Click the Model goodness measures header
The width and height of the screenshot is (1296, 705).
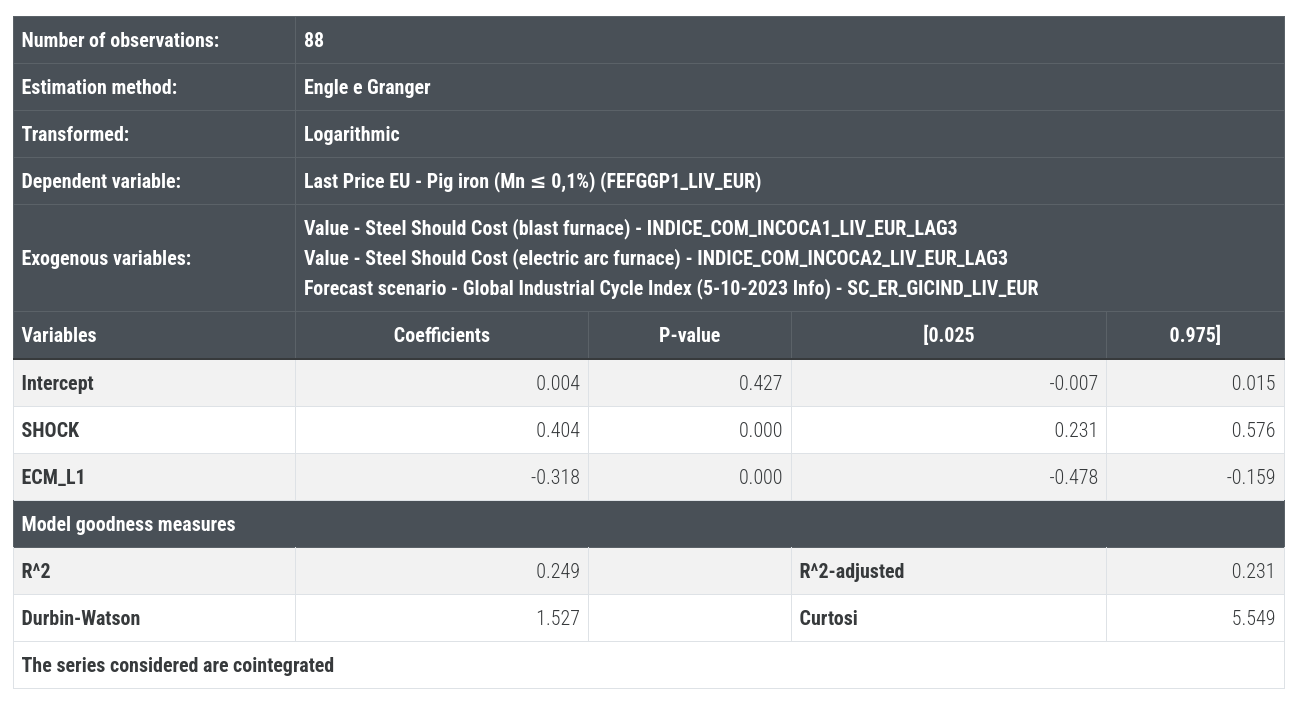point(128,524)
